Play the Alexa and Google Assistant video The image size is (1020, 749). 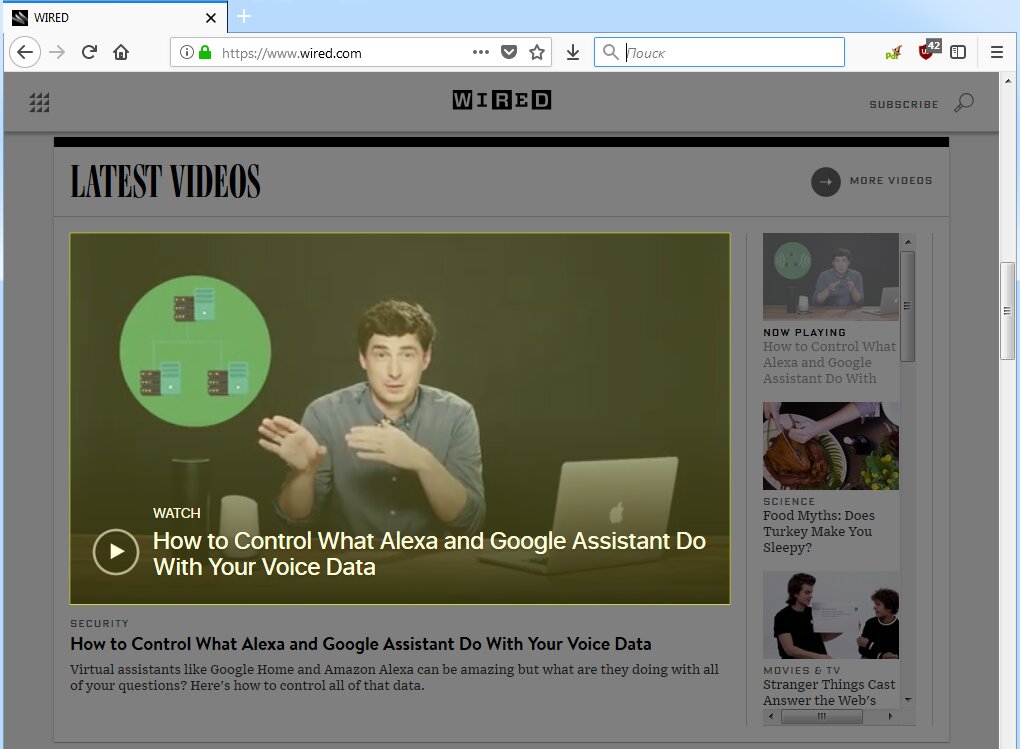pos(116,552)
